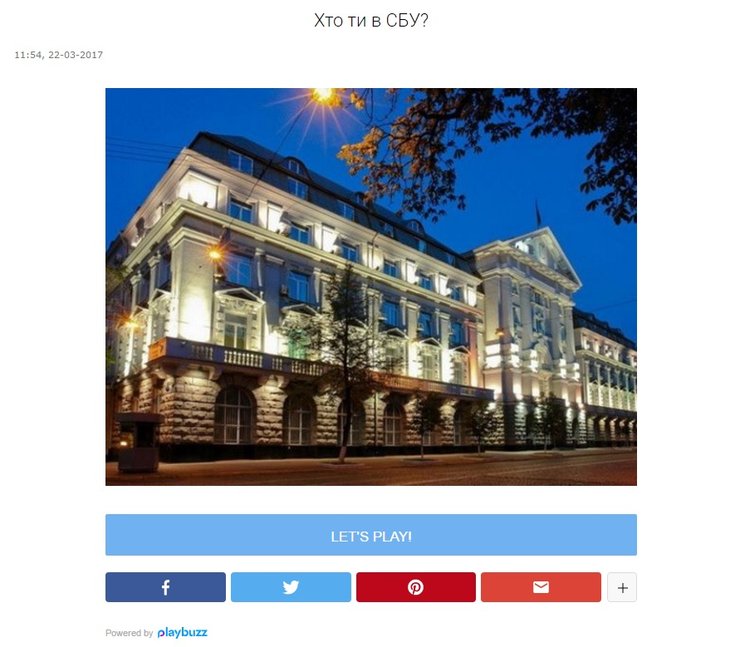Click the balcony balustrade in the photo

click(x=245, y=357)
